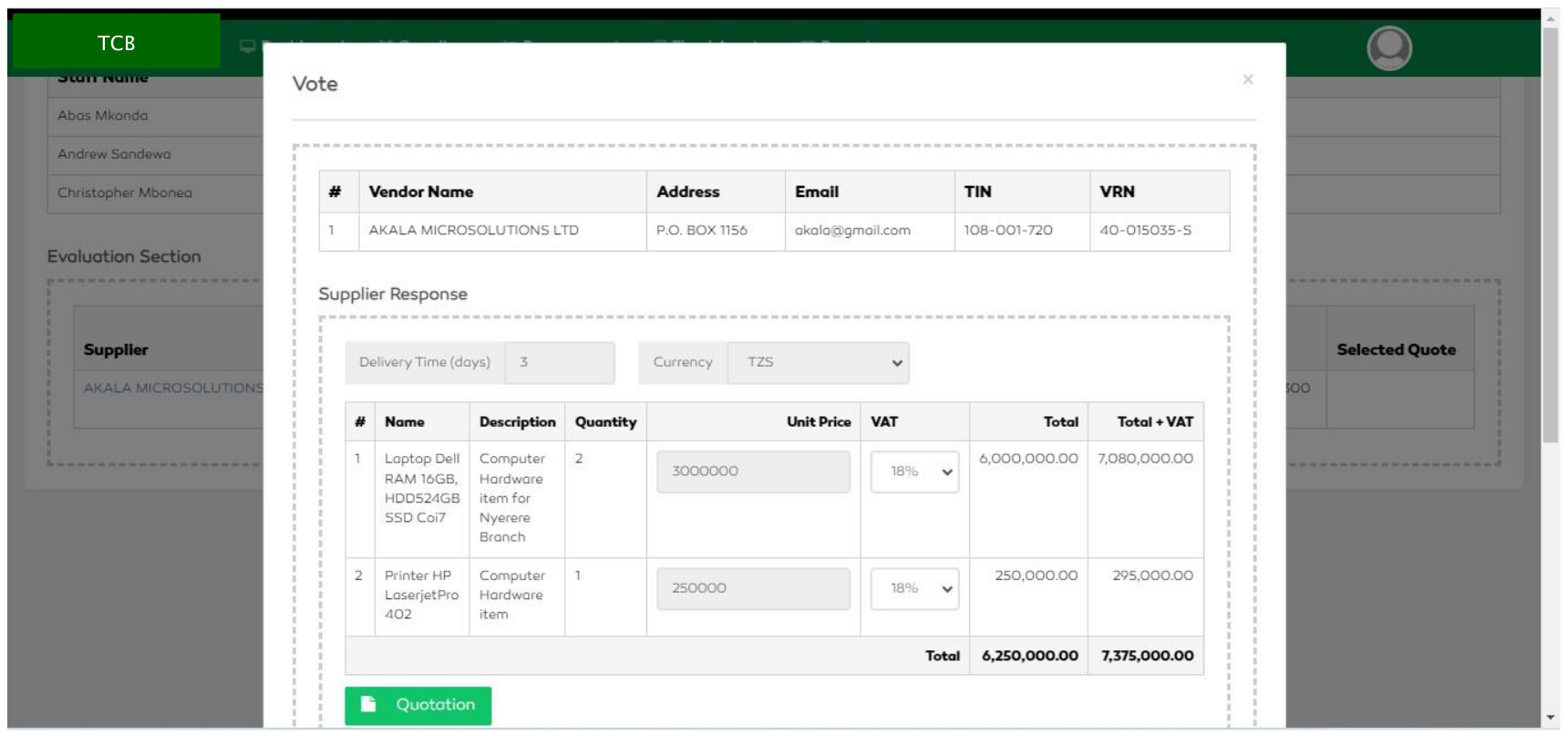Click the Vote dialog title
Screen dimensions: 1568x736
point(315,83)
